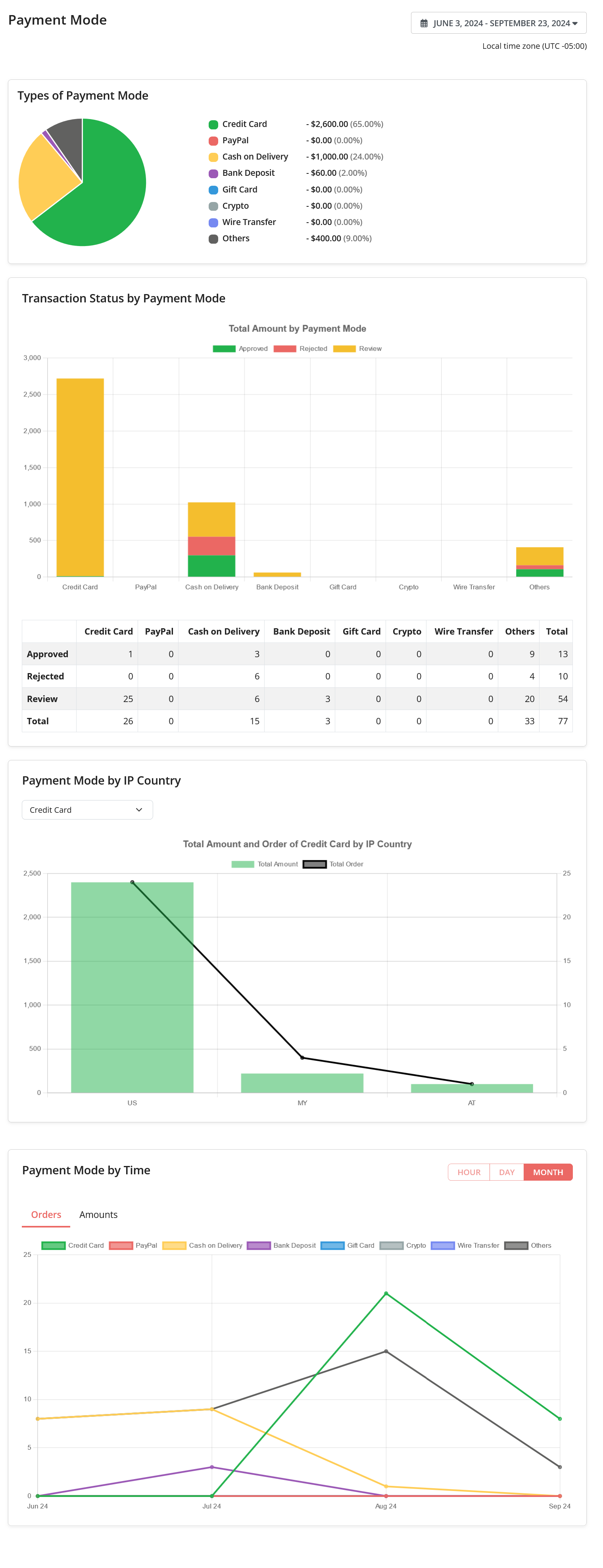This screenshot has height=1568, width=603.
Task: Open the Amounts tab
Action: (98, 1214)
